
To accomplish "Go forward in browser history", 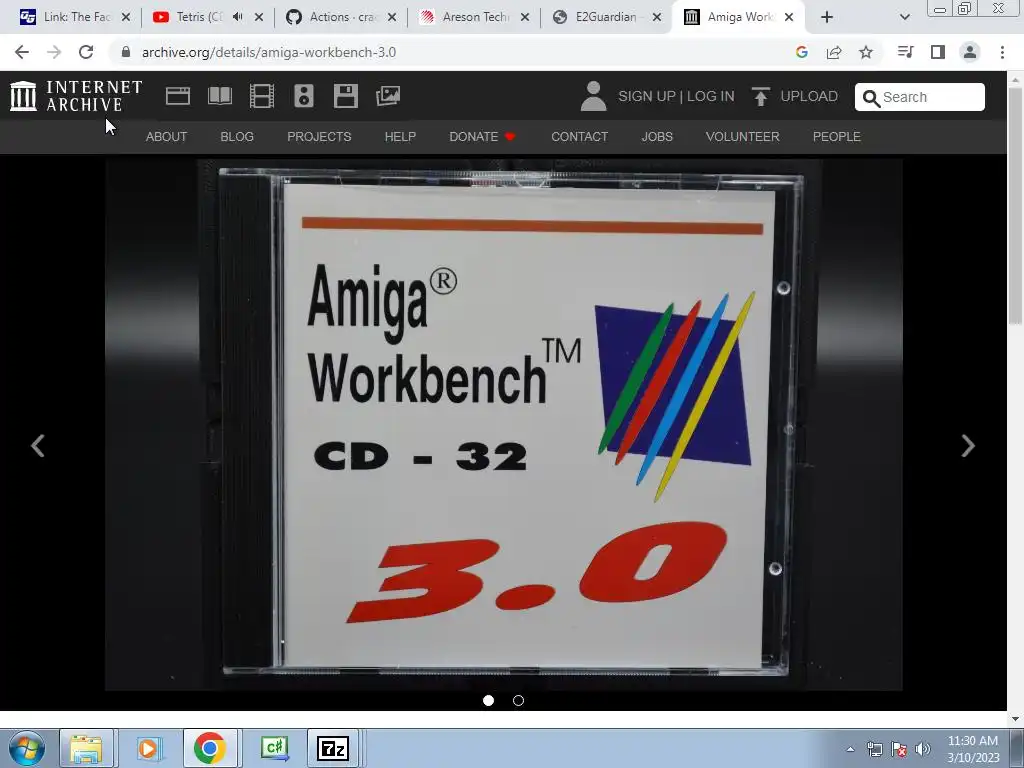I will 54,52.
